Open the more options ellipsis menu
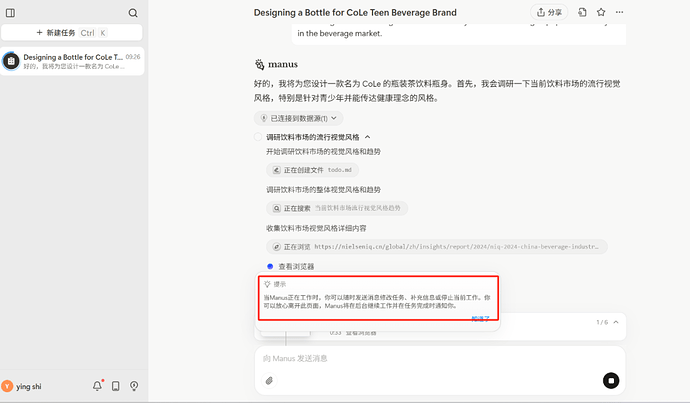The image size is (690, 403). click(619, 12)
